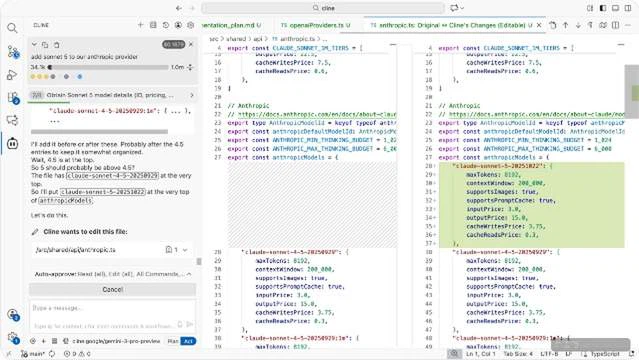Open the file with the diff editor's open-file icon
This screenshot has width=639, height=360.
click(553, 25)
